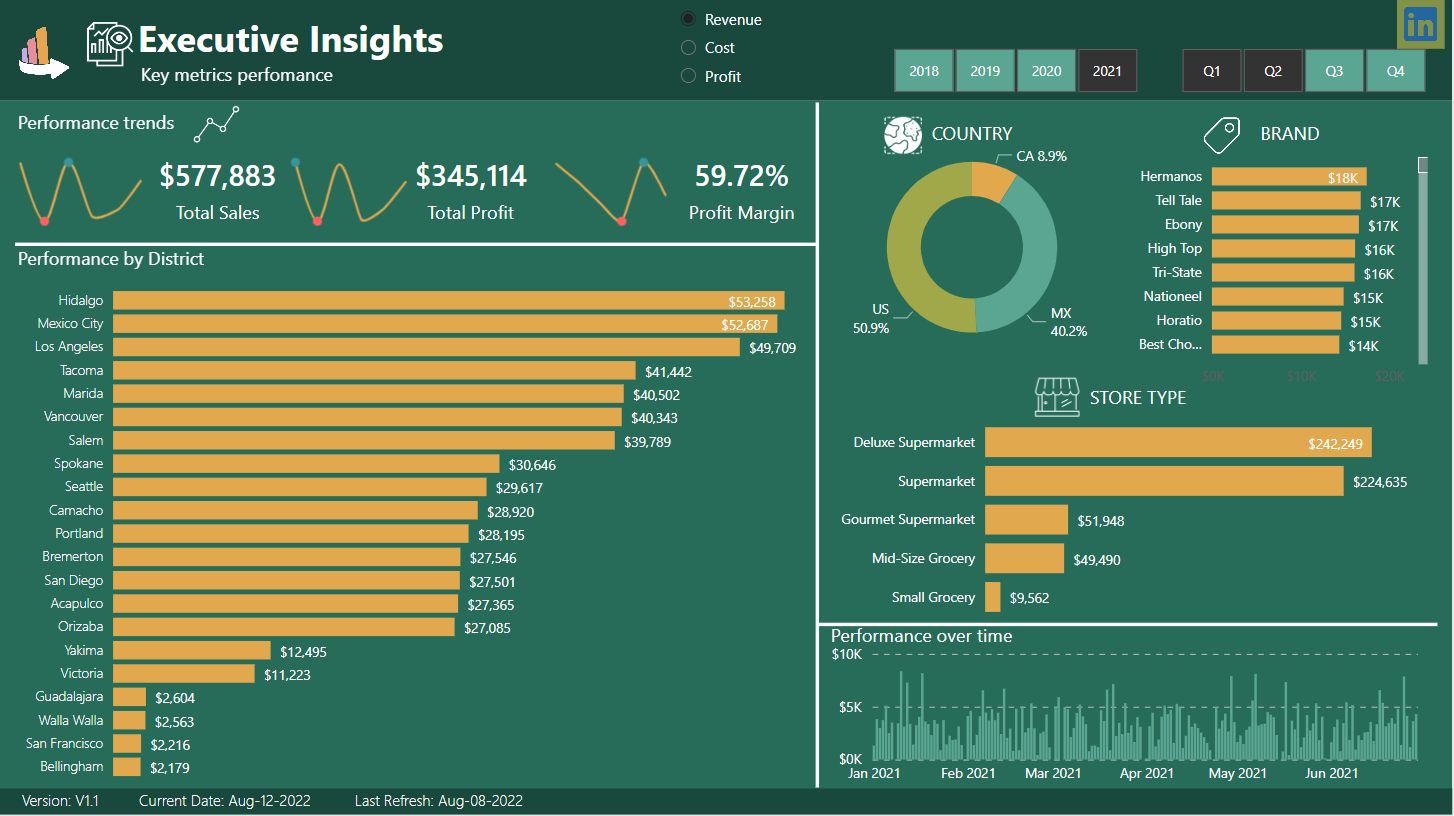Toggle the Q1 quarter slicer
The width and height of the screenshot is (1454, 816).
click(x=1211, y=71)
